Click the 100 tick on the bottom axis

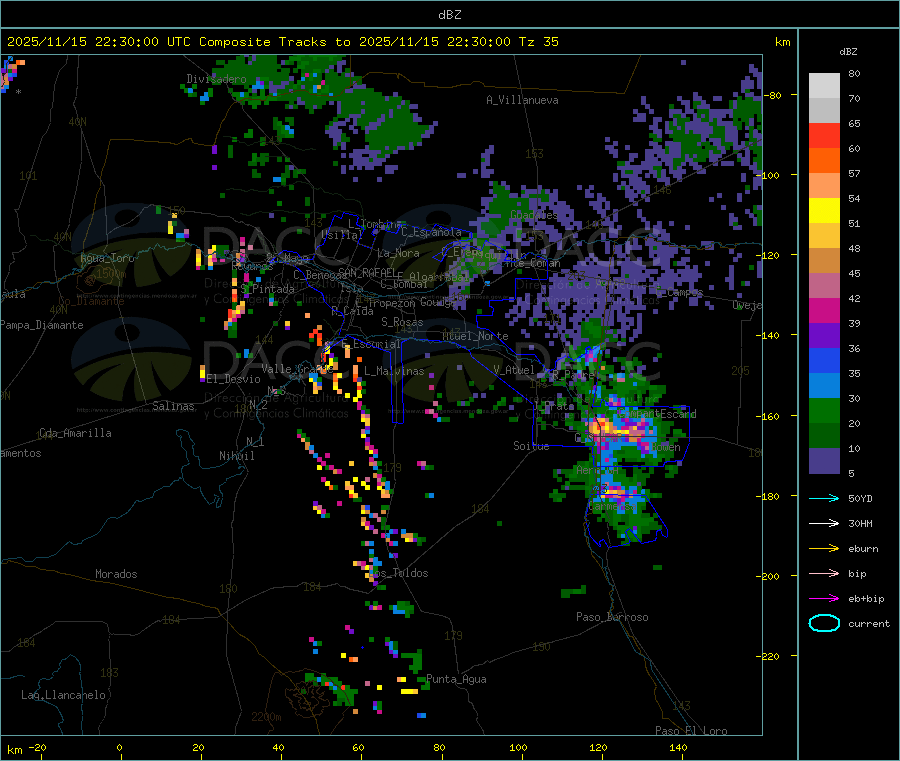(x=518, y=747)
